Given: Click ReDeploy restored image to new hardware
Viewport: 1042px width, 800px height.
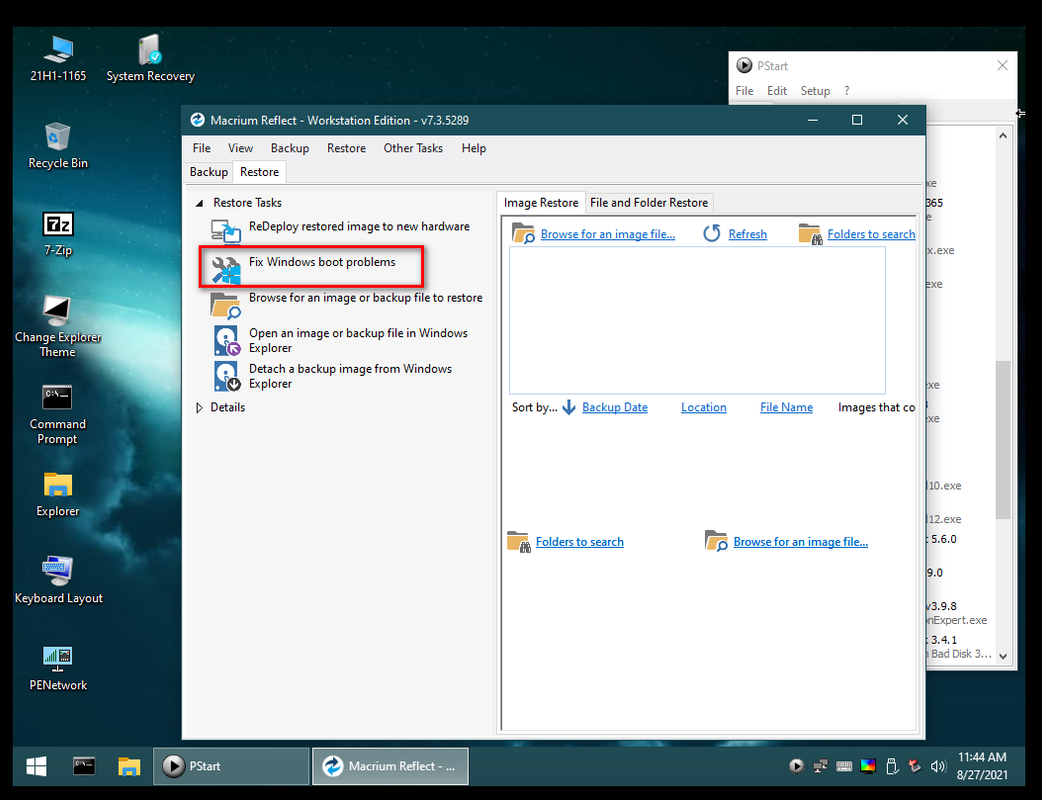Looking at the screenshot, I should (359, 227).
